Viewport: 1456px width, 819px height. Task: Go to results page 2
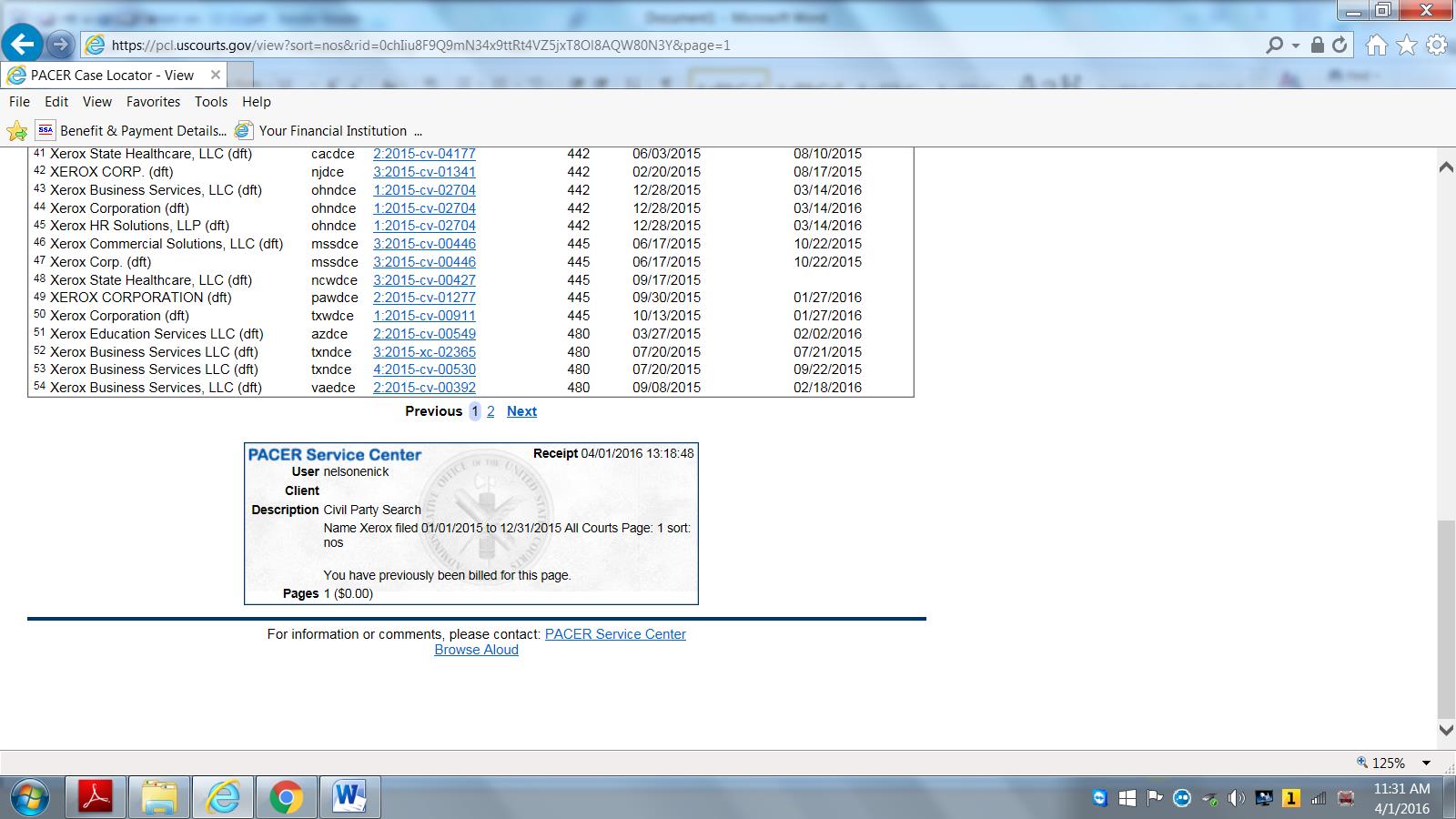pyautogui.click(x=490, y=411)
